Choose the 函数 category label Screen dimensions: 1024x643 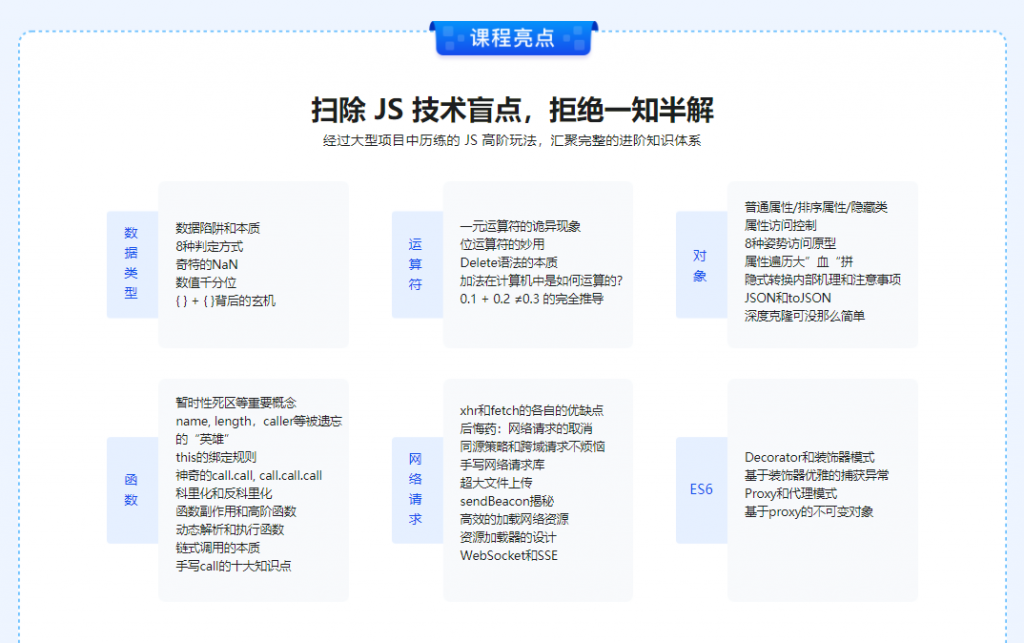(x=131, y=490)
